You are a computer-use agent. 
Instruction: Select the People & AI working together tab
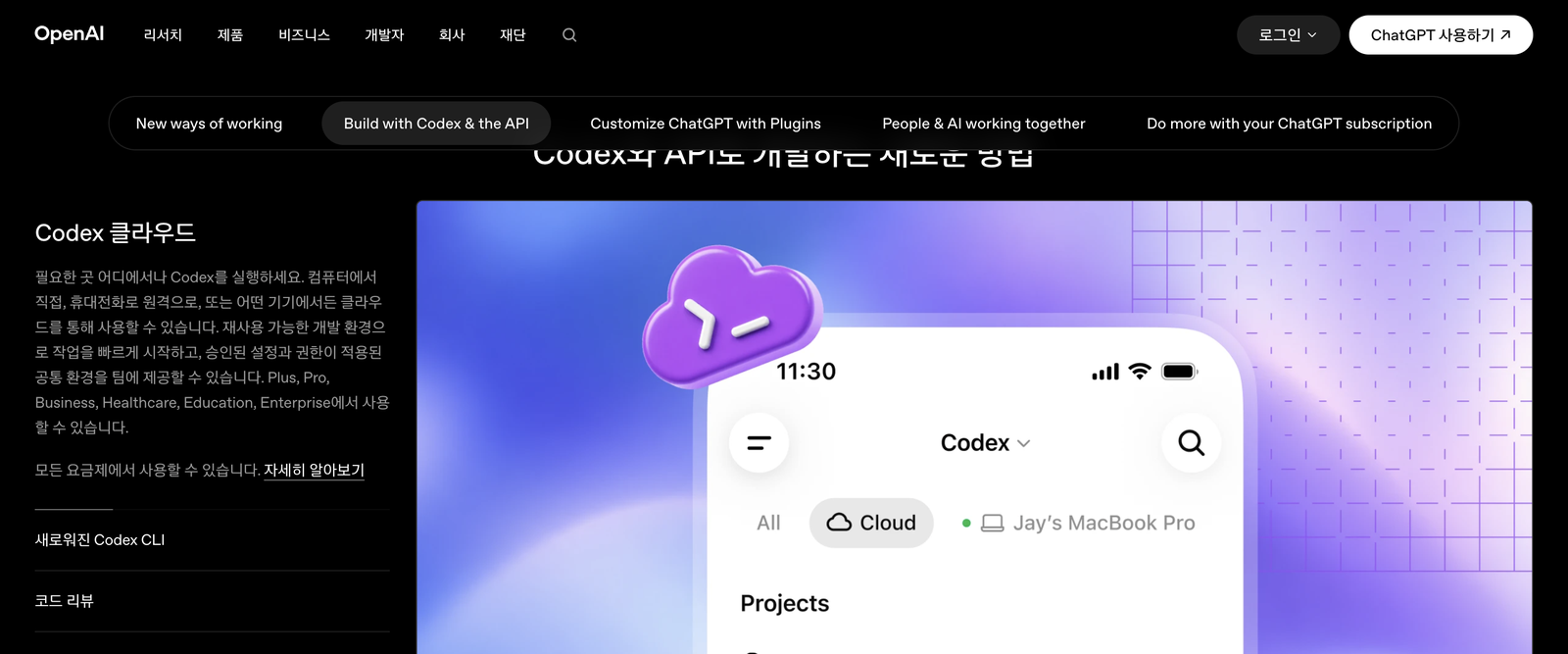(984, 124)
